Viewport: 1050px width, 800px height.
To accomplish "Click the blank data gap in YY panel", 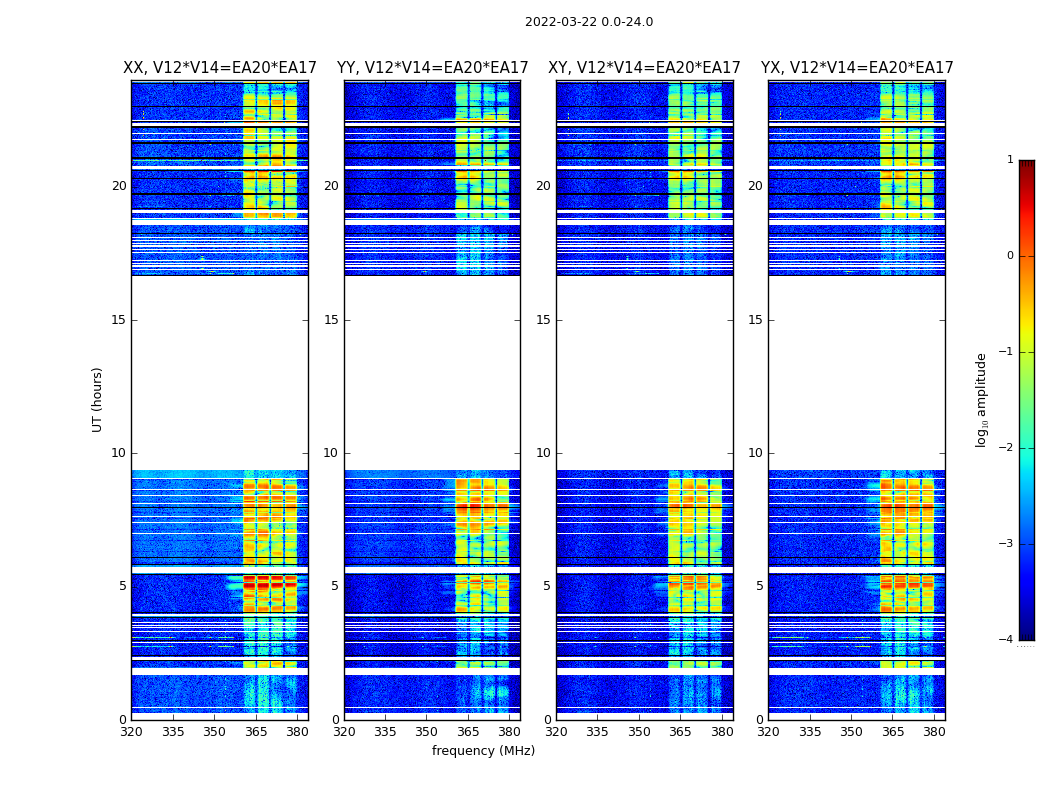I will click(433, 373).
